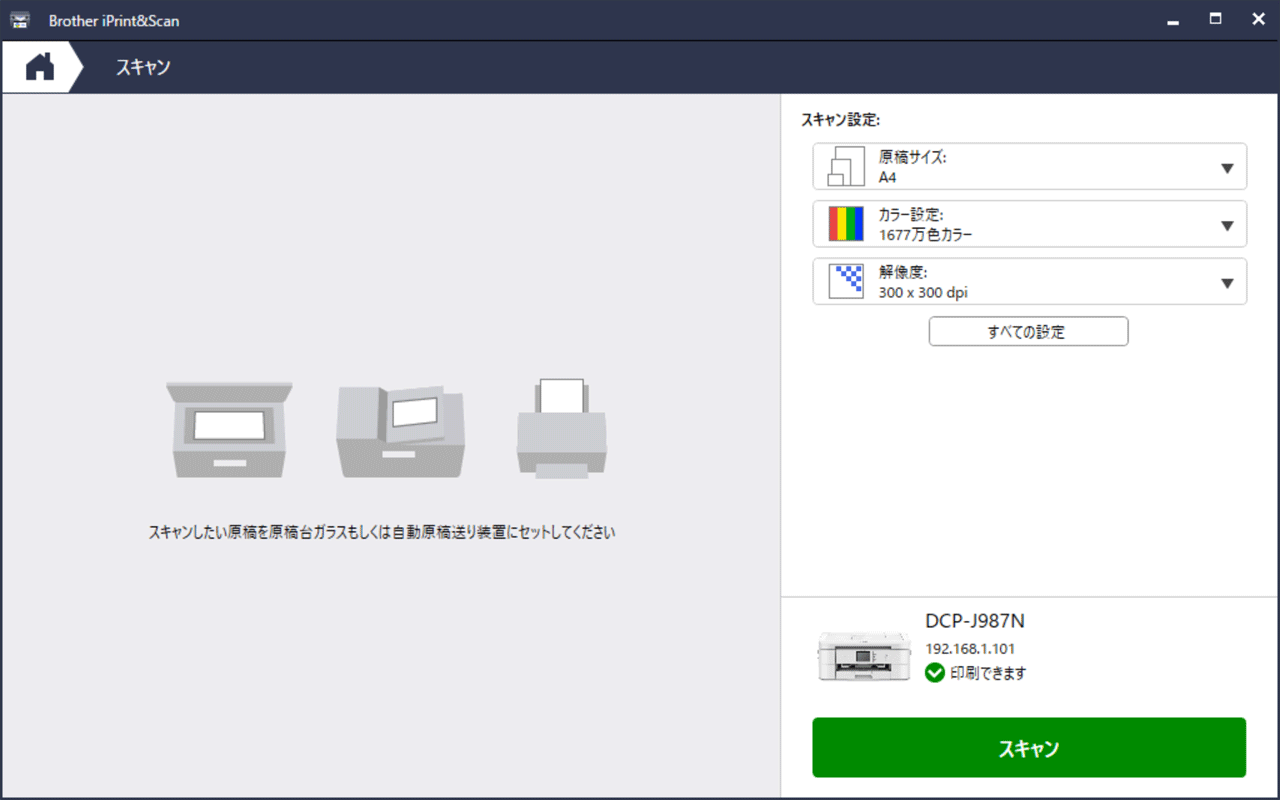This screenshot has width=1280, height=800.
Task: Click the color settings rainbow icon
Action: click(x=843, y=224)
